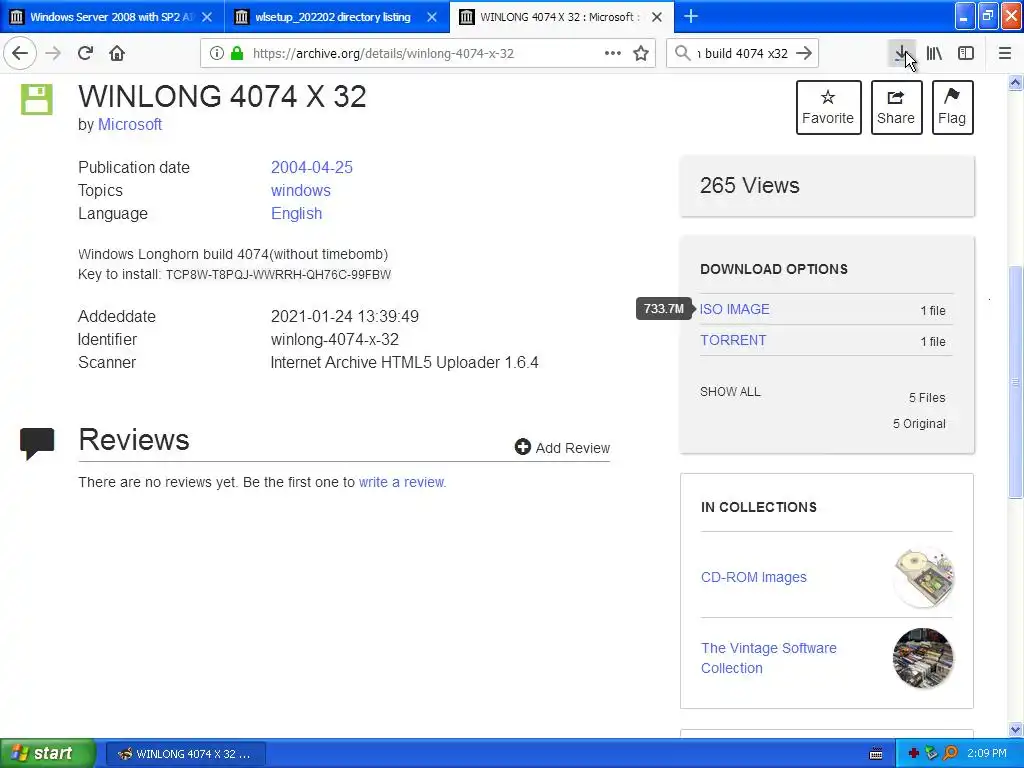Download the TORRENT file
The width and height of the screenshot is (1024, 768).
[733, 340]
